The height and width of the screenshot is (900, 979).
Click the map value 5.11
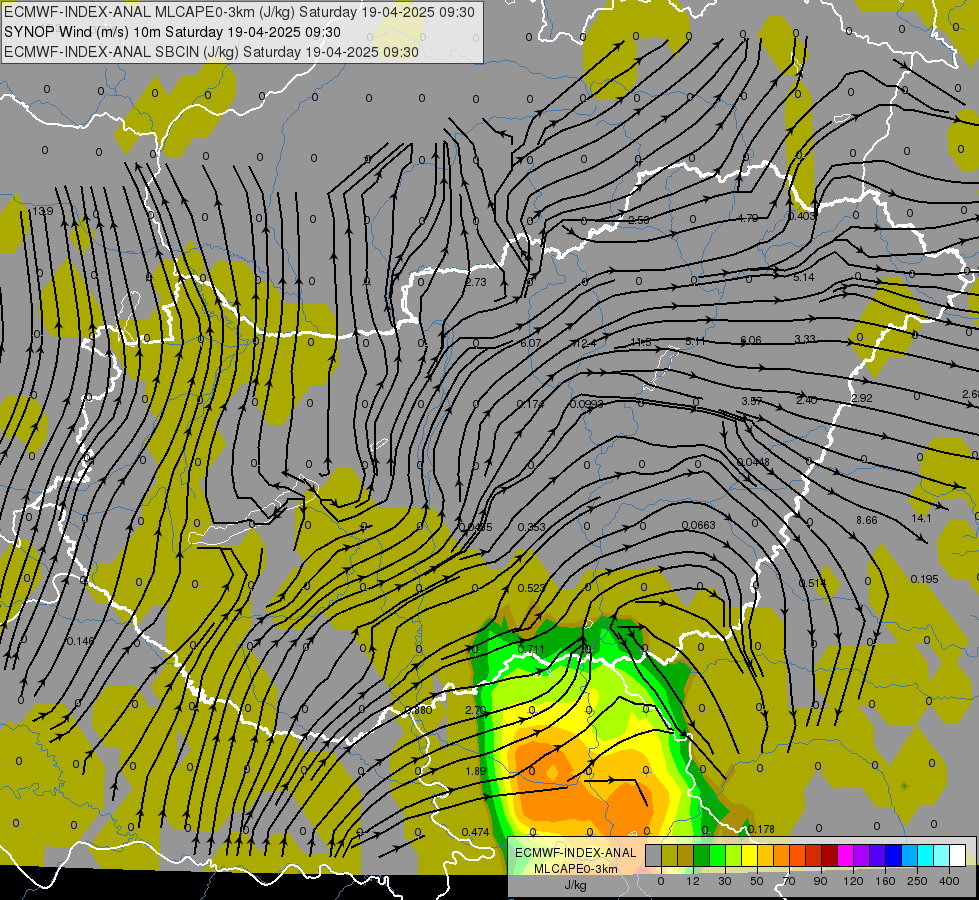(695, 341)
